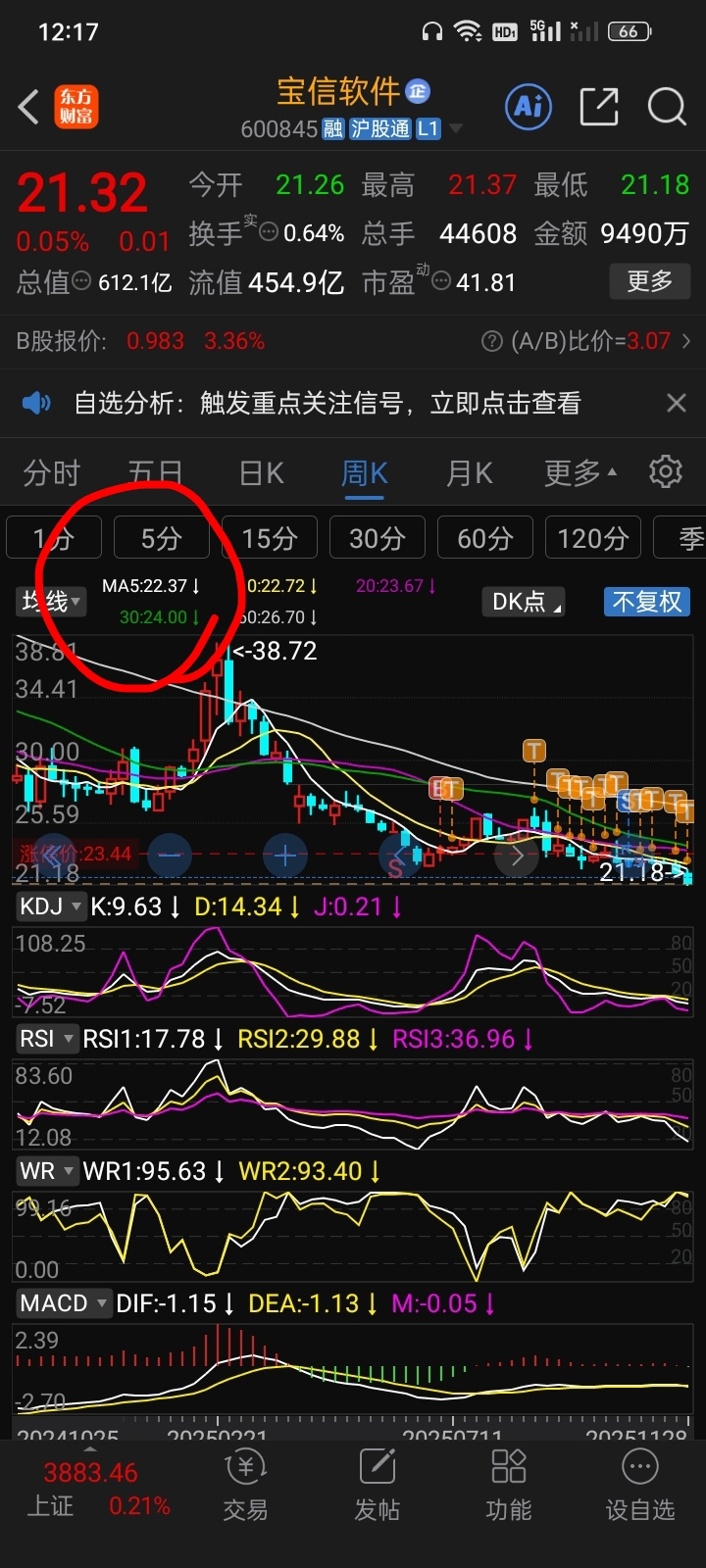Select the 15分 period
This screenshot has width=706, height=1568.
[x=269, y=538]
